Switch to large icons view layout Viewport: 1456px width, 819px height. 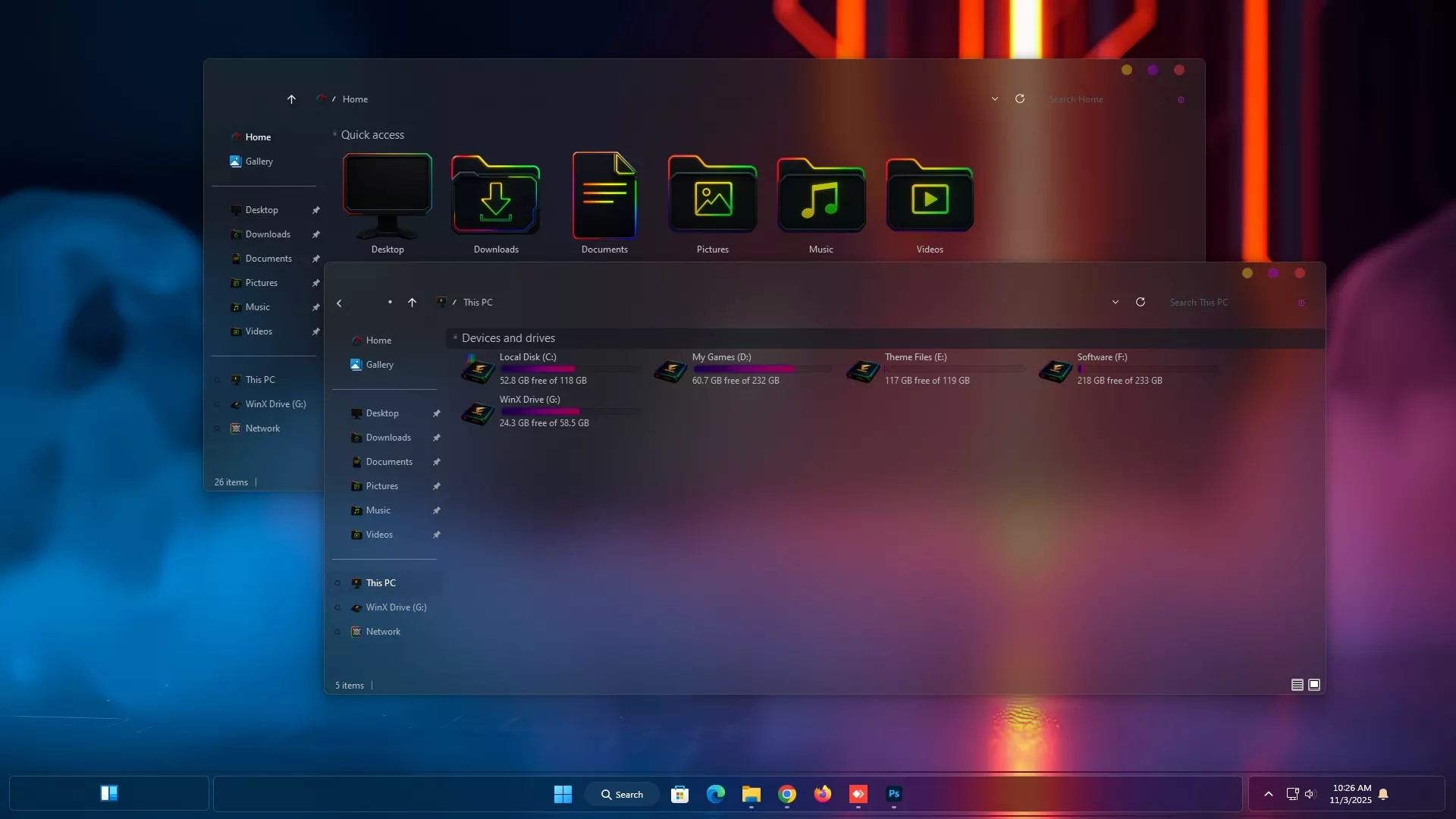tap(1314, 685)
